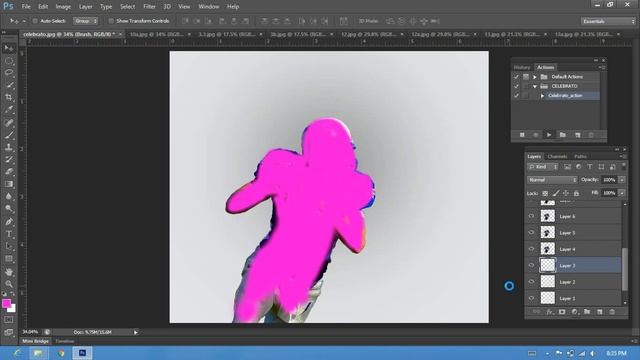Select the Hand tool

click(9, 272)
